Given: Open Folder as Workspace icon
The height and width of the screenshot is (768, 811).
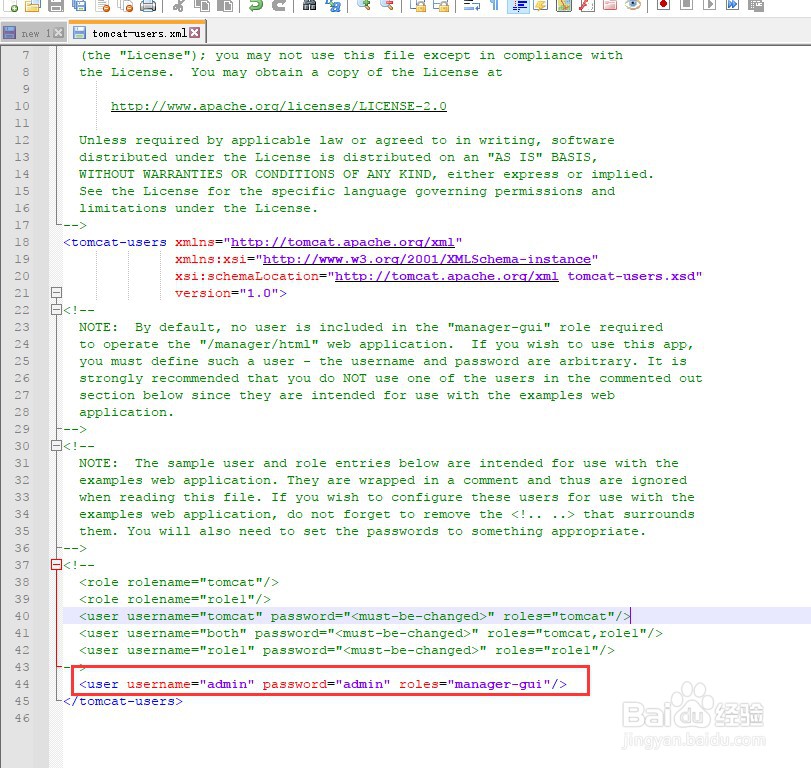Looking at the screenshot, I should [610, 5].
